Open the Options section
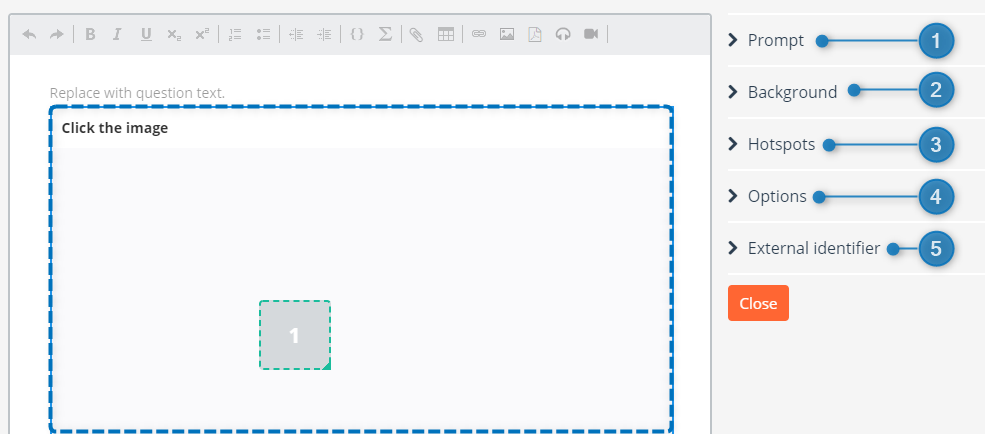This screenshot has height=434, width=985. point(776,196)
